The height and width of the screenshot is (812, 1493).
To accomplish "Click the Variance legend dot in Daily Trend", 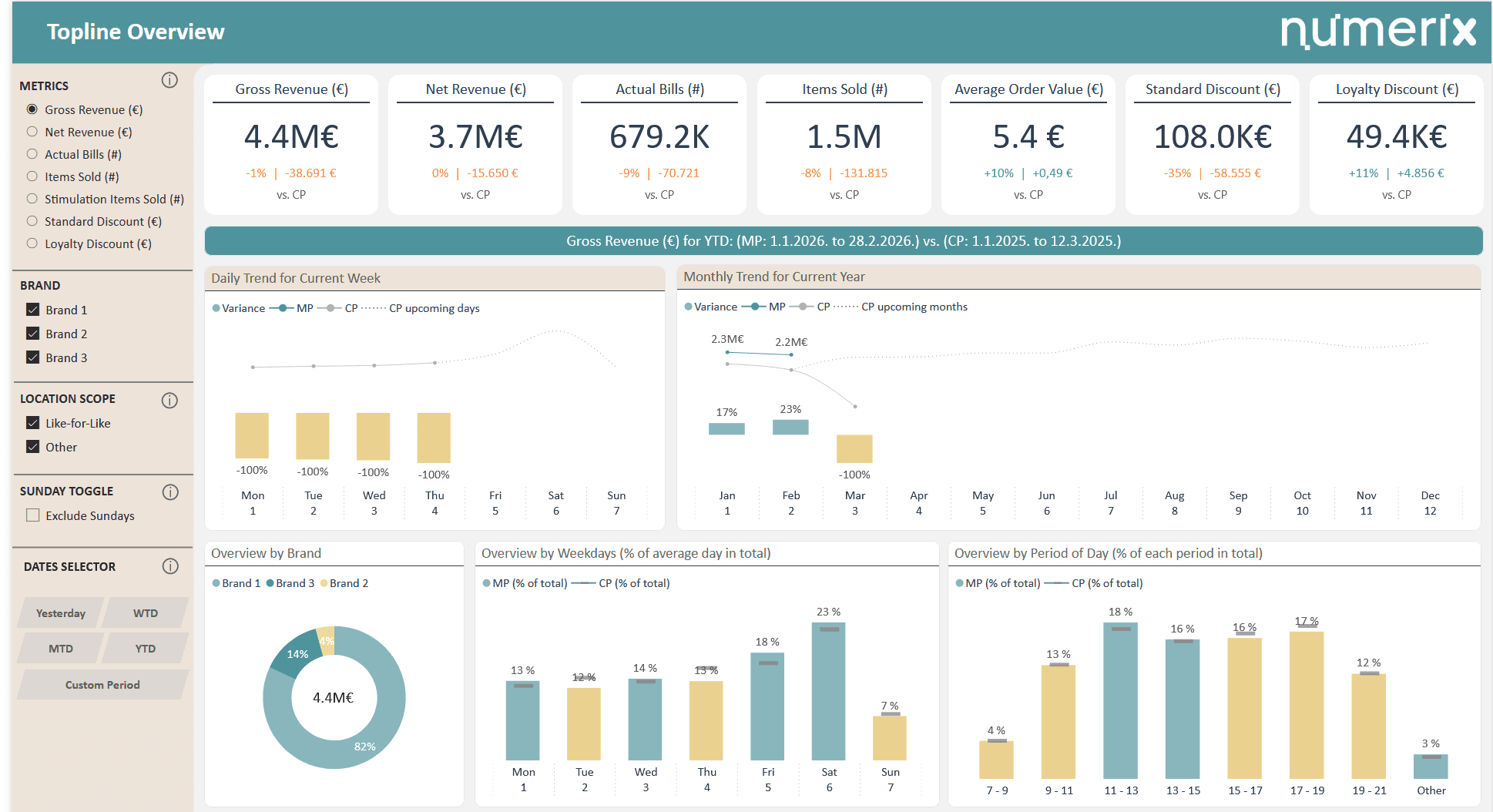I will [x=215, y=308].
